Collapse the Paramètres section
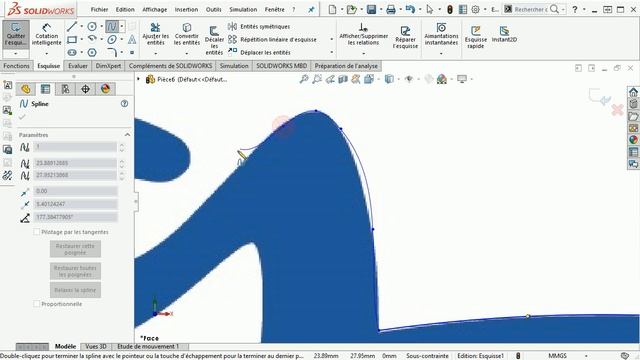This screenshot has height=360, width=640. [x=127, y=135]
